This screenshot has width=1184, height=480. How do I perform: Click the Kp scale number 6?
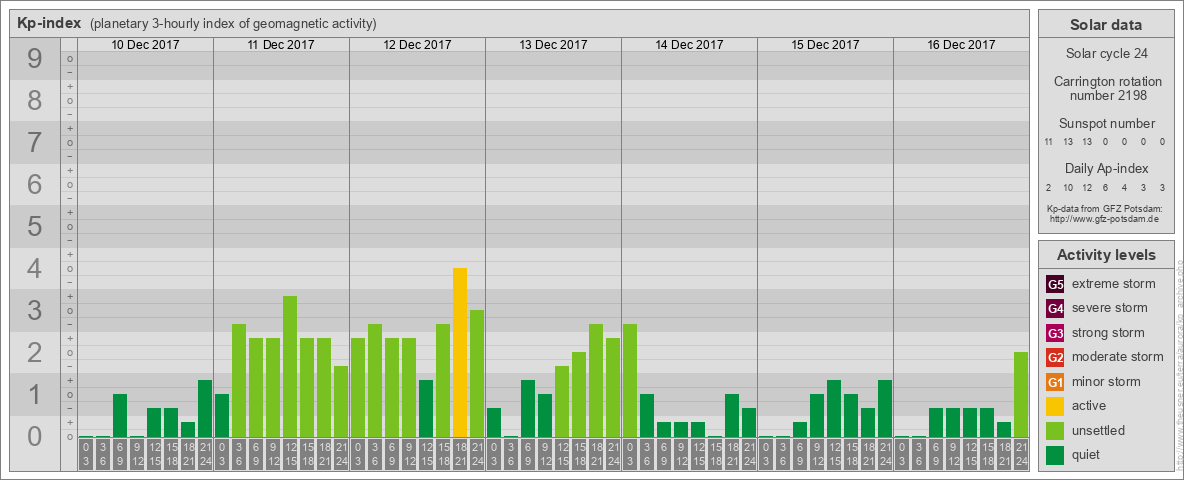click(x=35, y=184)
